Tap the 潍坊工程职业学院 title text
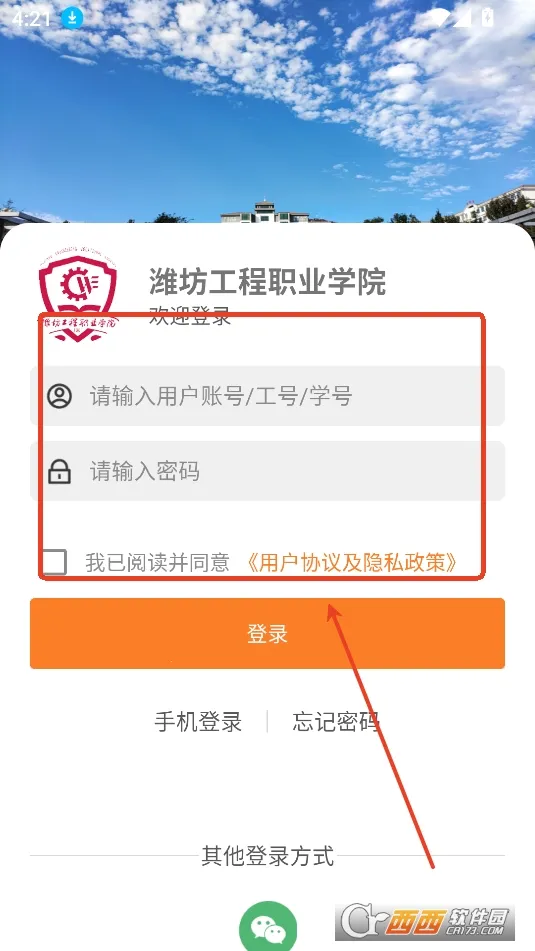535x951 pixels. (268, 282)
